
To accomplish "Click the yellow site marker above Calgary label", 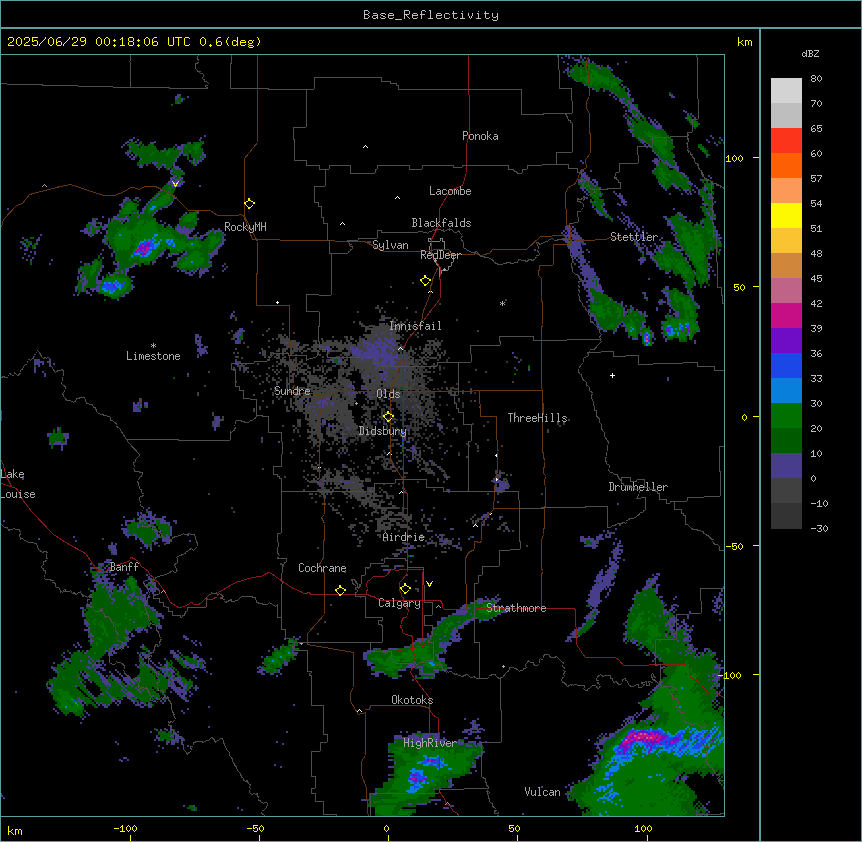I will click(x=405, y=589).
